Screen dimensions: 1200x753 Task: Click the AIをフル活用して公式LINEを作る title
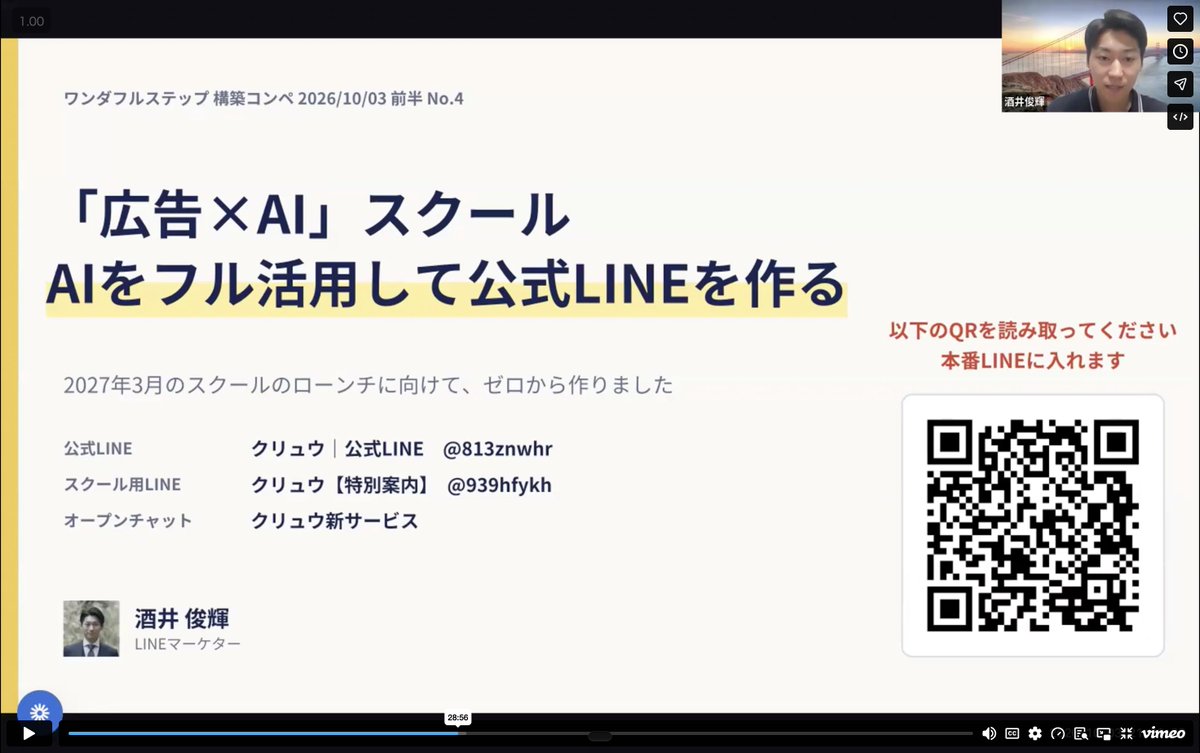446,285
